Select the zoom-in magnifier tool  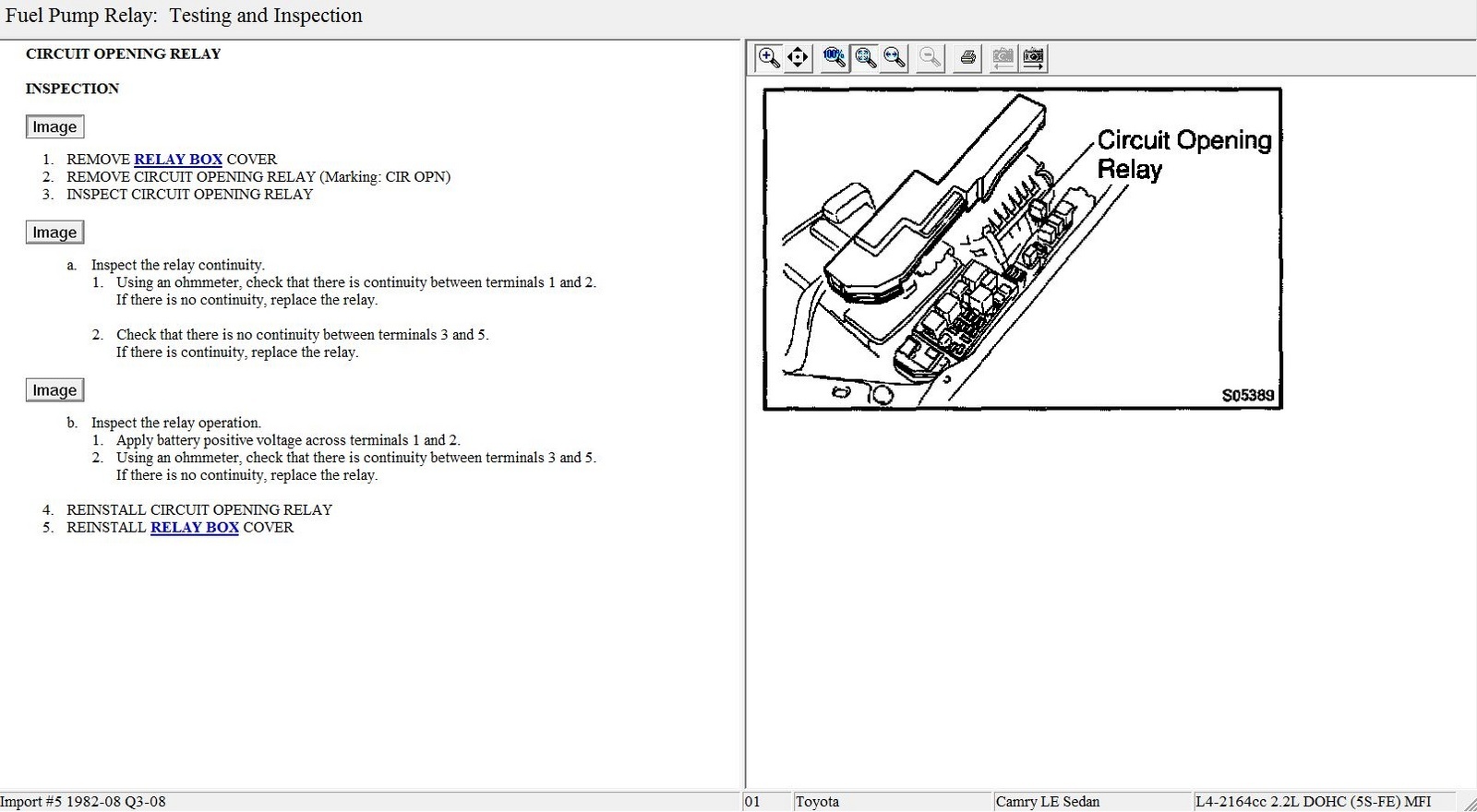tap(768, 58)
